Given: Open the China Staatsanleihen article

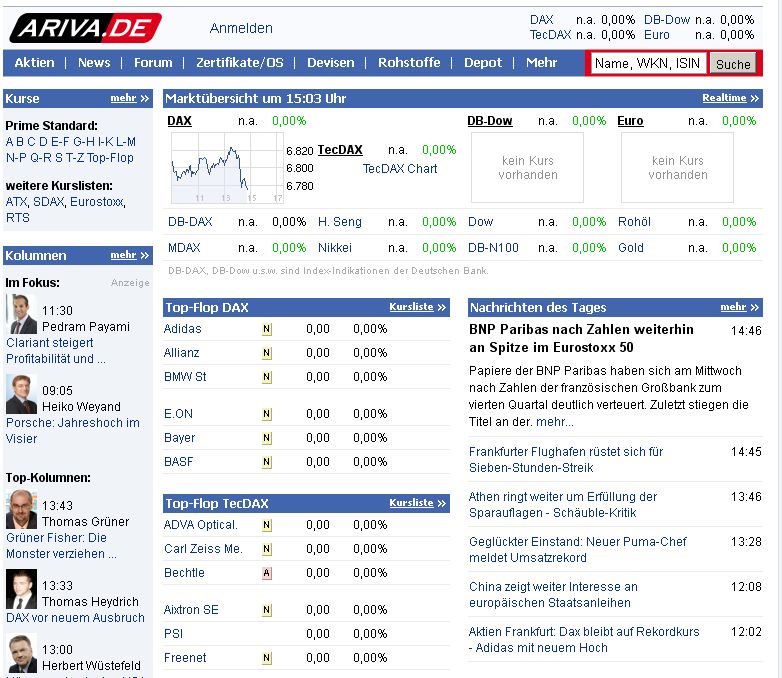Looking at the screenshot, I should tap(553, 595).
